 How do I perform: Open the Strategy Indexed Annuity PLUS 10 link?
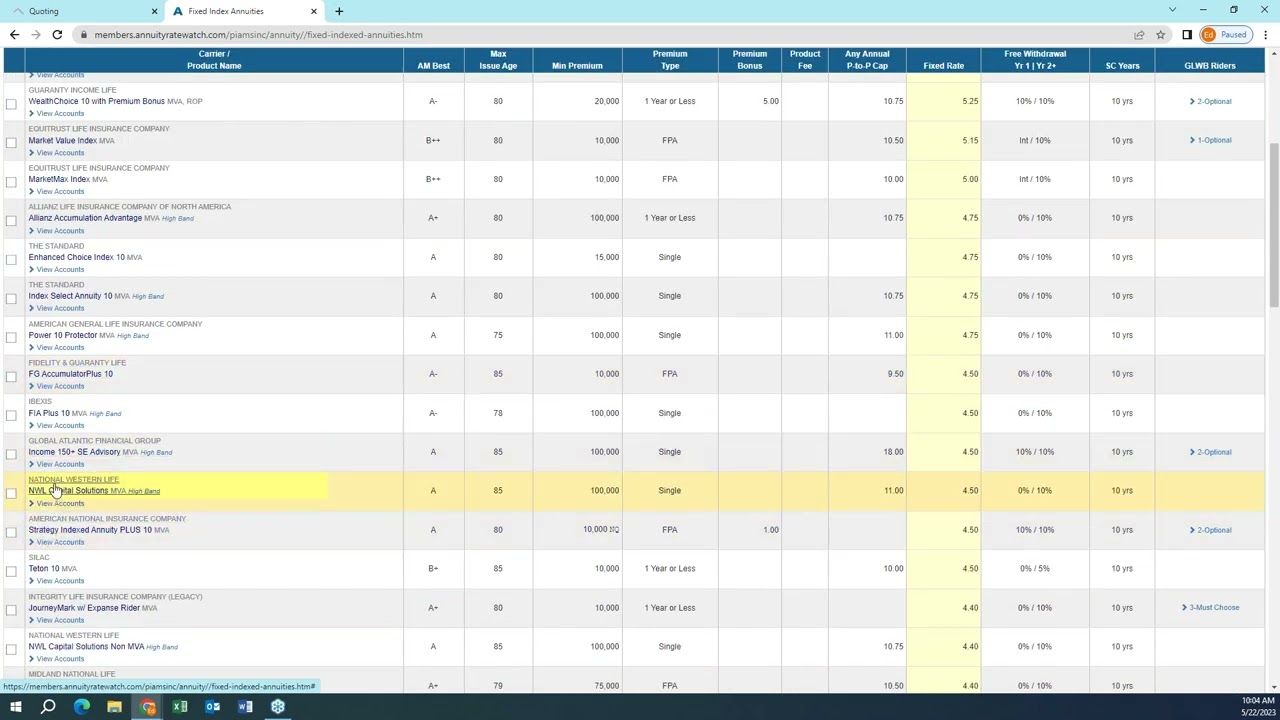coord(90,530)
